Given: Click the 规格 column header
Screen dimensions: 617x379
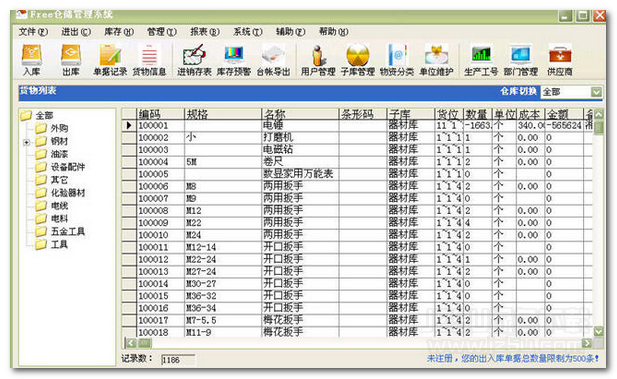Looking at the screenshot, I should point(223,114).
